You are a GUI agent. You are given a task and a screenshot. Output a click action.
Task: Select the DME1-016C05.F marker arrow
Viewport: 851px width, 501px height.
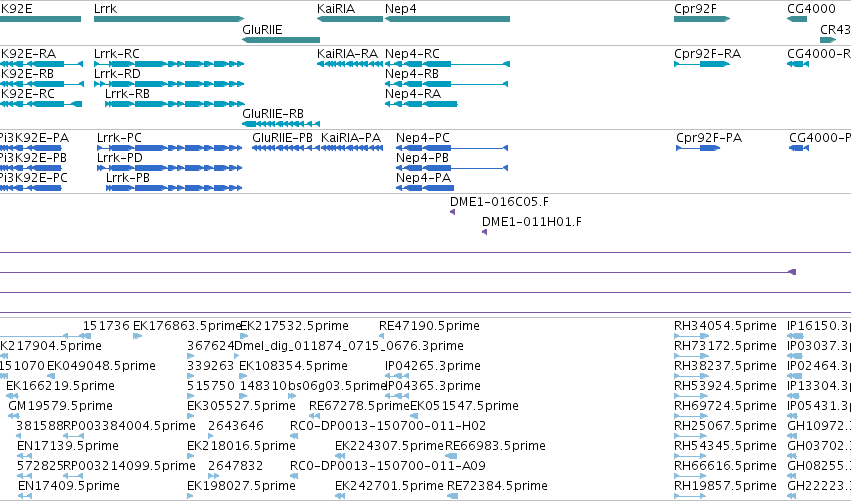(x=452, y=212)
